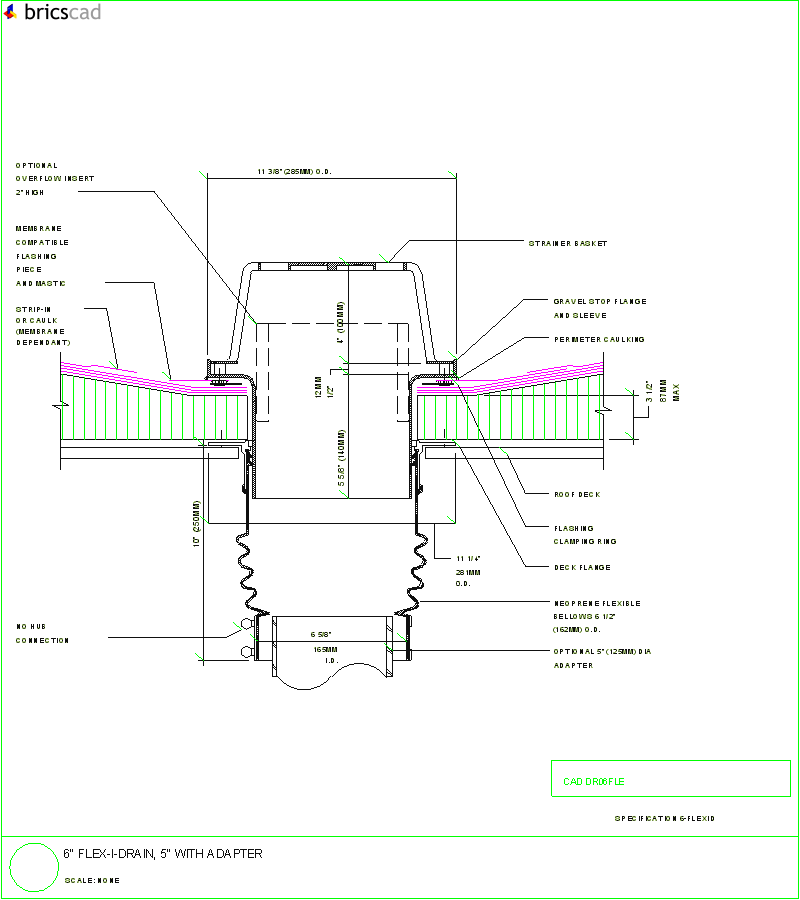This screenshot has height=900, width=800.
Task: Click the '10" (250MM)' vertical dimension
Action: 196,523
